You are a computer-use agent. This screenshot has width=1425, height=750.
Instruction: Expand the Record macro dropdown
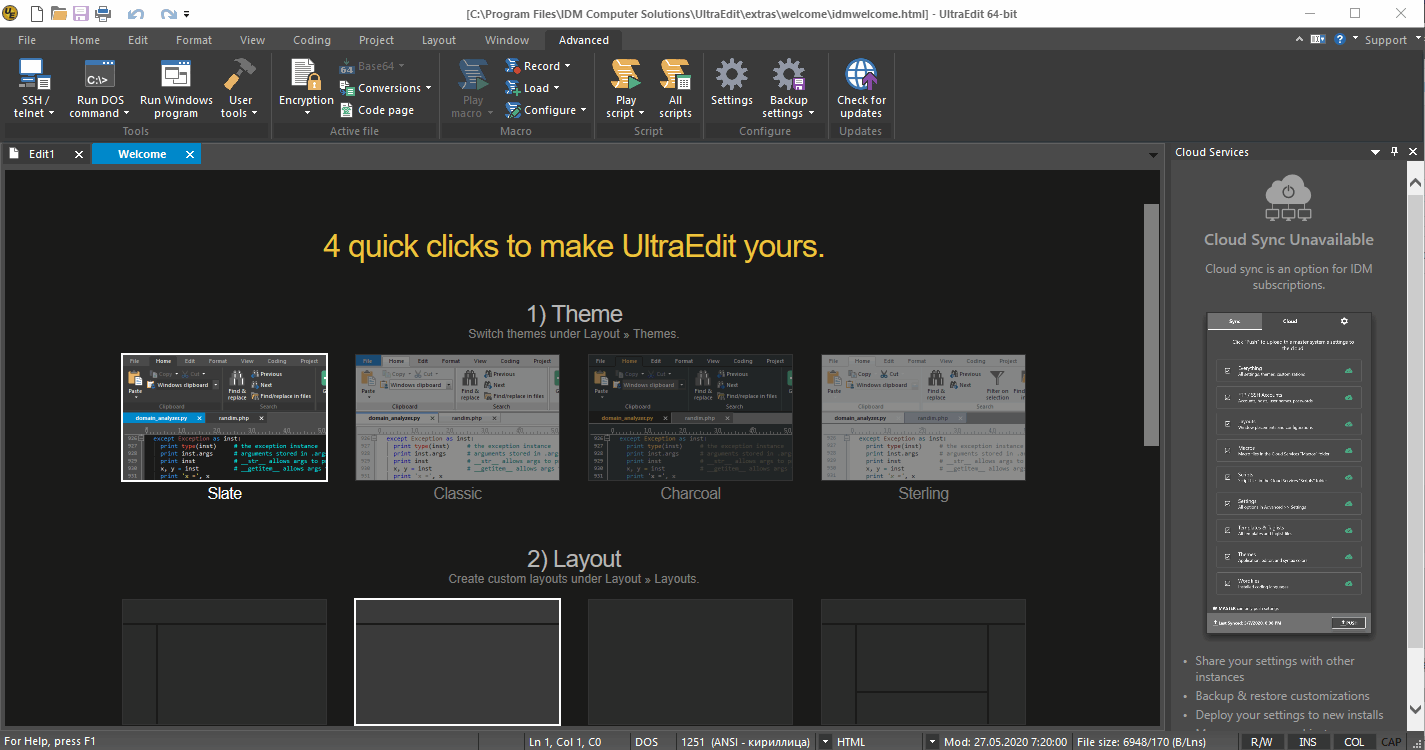click(x=567, y=66)
